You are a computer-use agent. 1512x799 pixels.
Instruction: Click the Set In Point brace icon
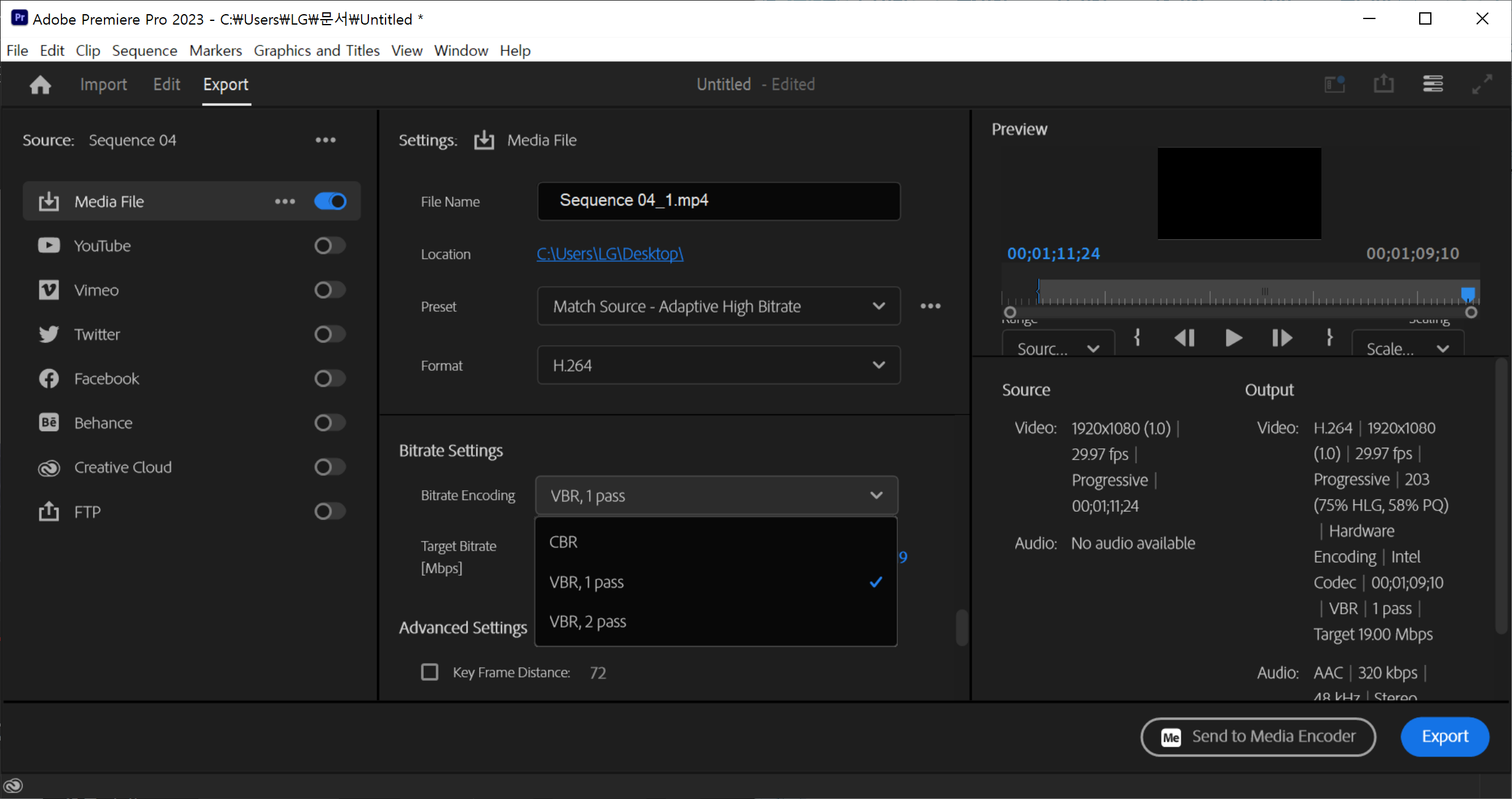pos(1137,337)
